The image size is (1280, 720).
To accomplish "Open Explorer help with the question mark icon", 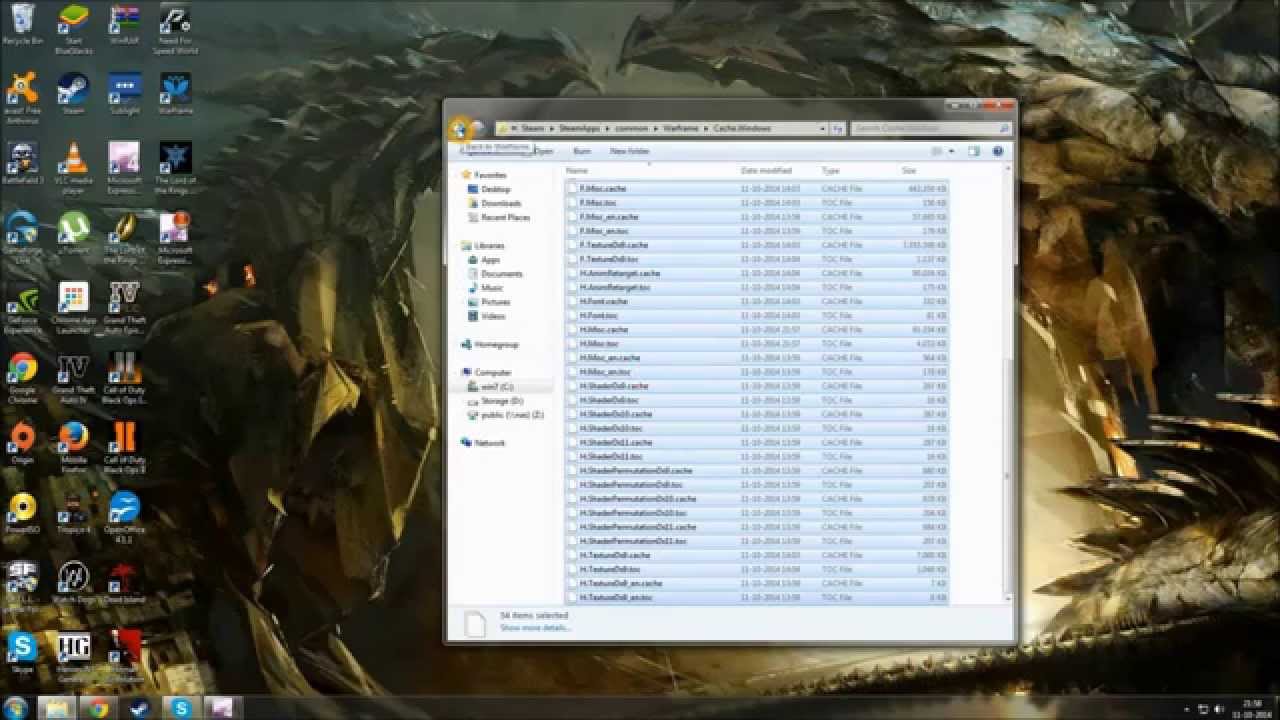I will (x=997, y=151).
